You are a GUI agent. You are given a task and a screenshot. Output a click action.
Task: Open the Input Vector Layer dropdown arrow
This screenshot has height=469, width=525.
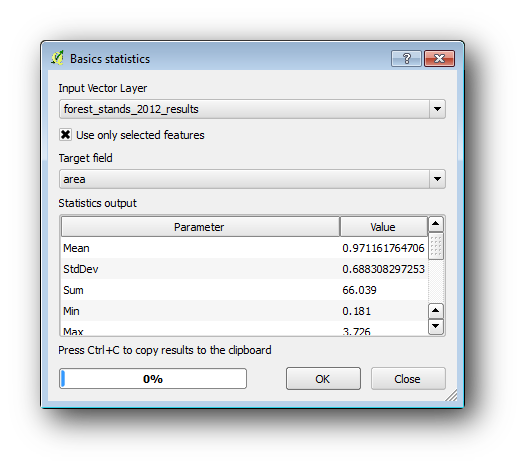pos(437,109)
